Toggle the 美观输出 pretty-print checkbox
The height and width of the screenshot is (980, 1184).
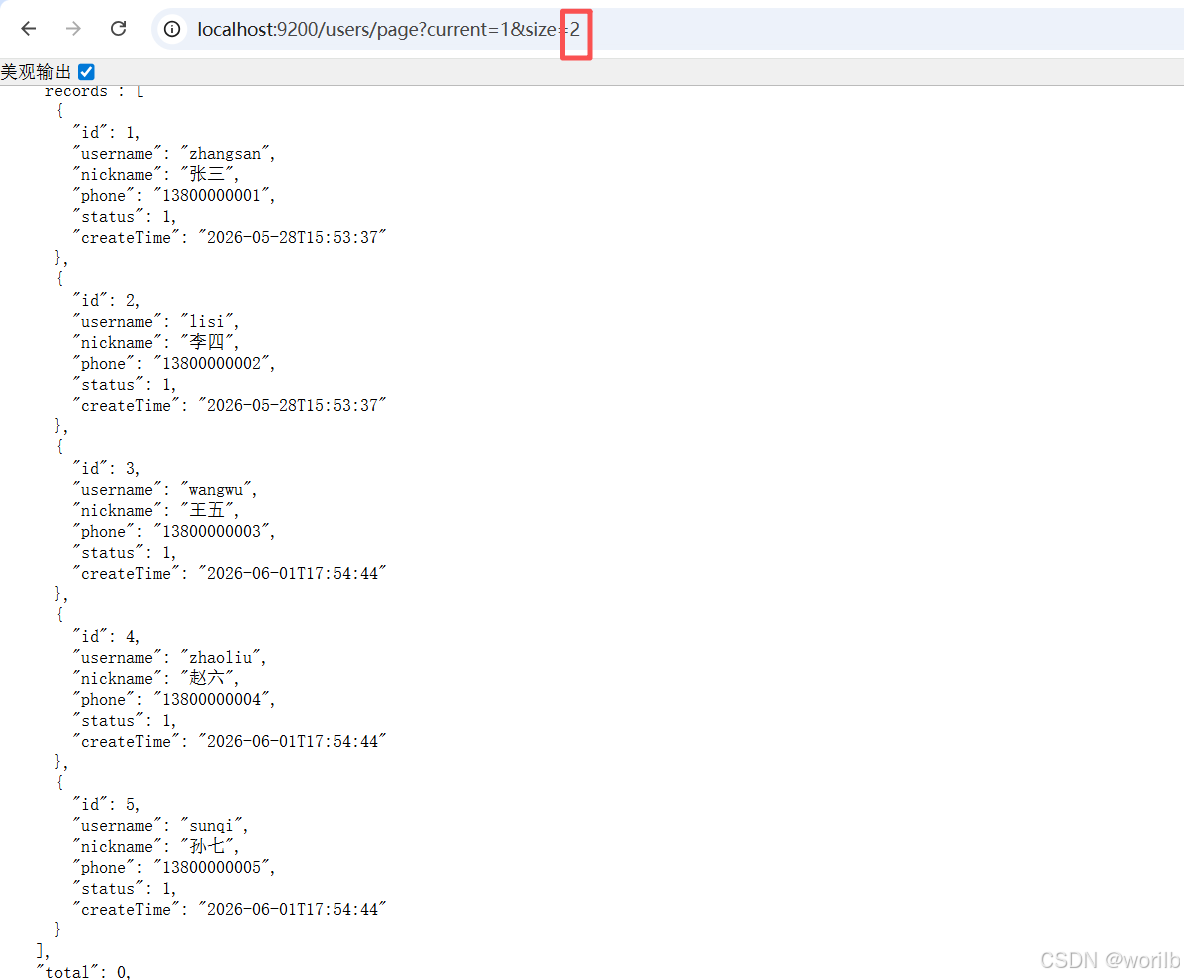(x=86, y=72)
